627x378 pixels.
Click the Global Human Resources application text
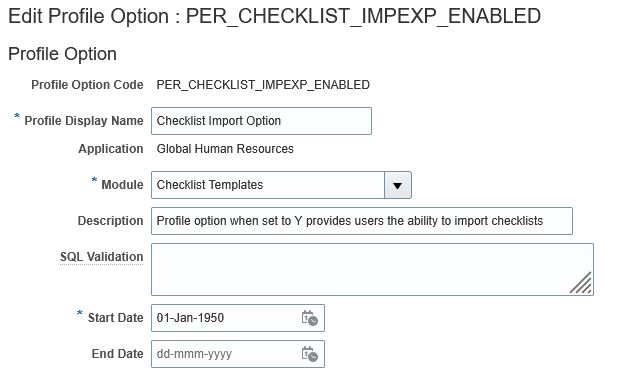pos(225,149)
